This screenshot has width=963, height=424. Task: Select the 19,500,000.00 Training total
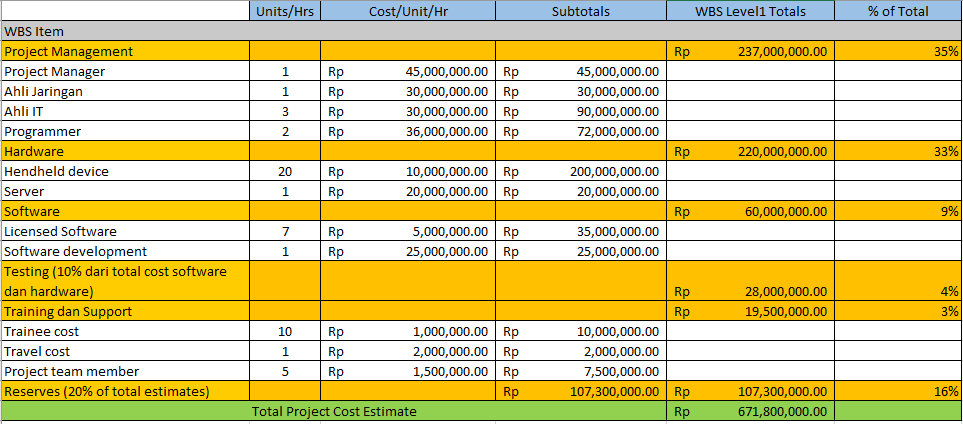pos(751,311)
